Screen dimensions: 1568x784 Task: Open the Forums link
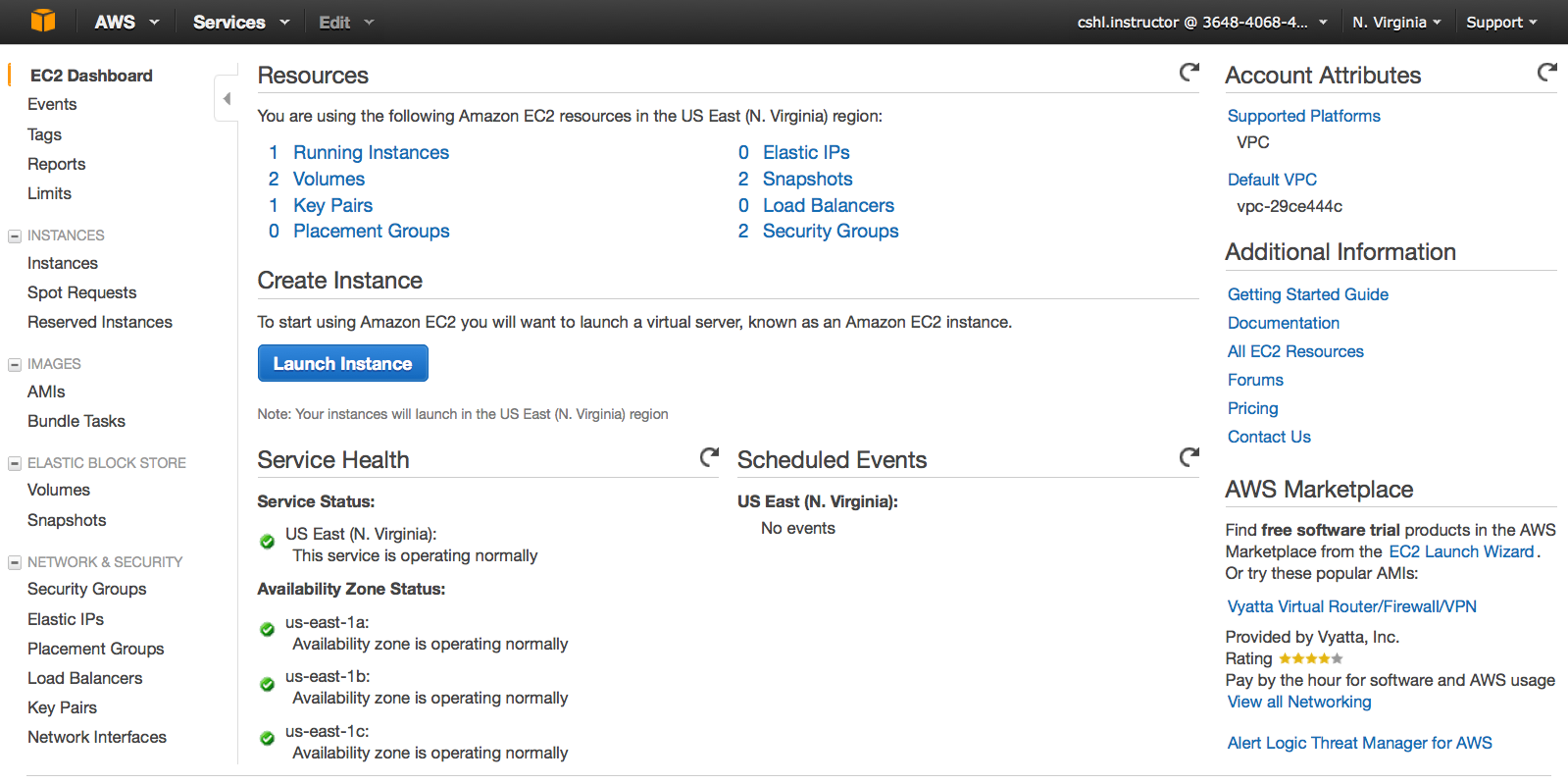click(x=1255, y=380)
